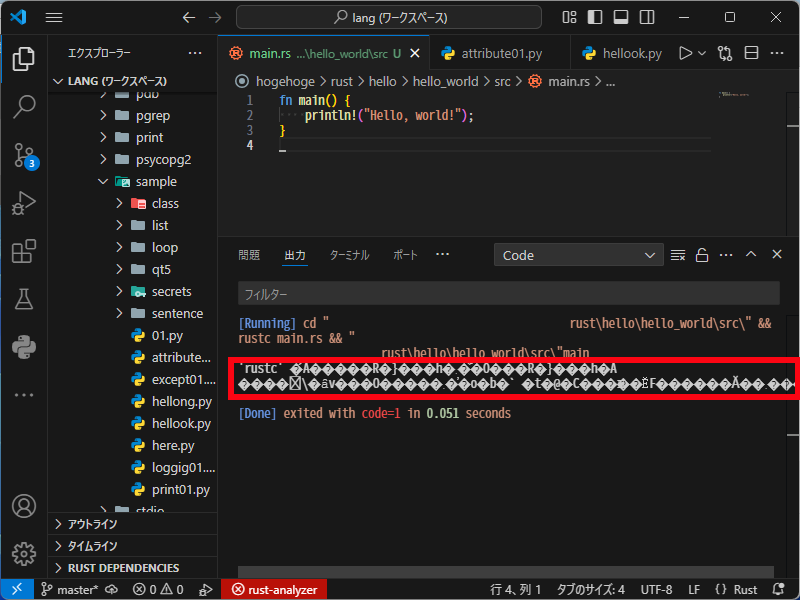This screenshot has width=800, height=600.
Task: Toggle the primary side bar visibility
Action: tap(595, 17)
